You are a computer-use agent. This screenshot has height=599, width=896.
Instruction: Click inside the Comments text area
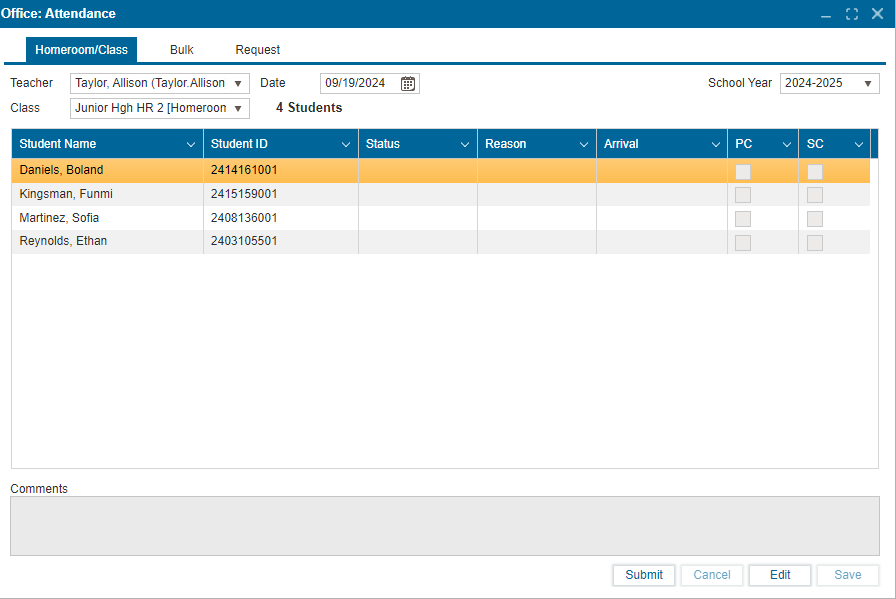(444, 526)
